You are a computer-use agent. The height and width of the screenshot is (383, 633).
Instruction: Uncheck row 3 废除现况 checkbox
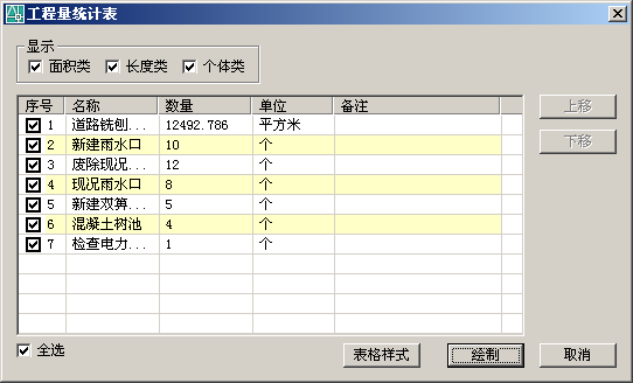pos(33,165)
